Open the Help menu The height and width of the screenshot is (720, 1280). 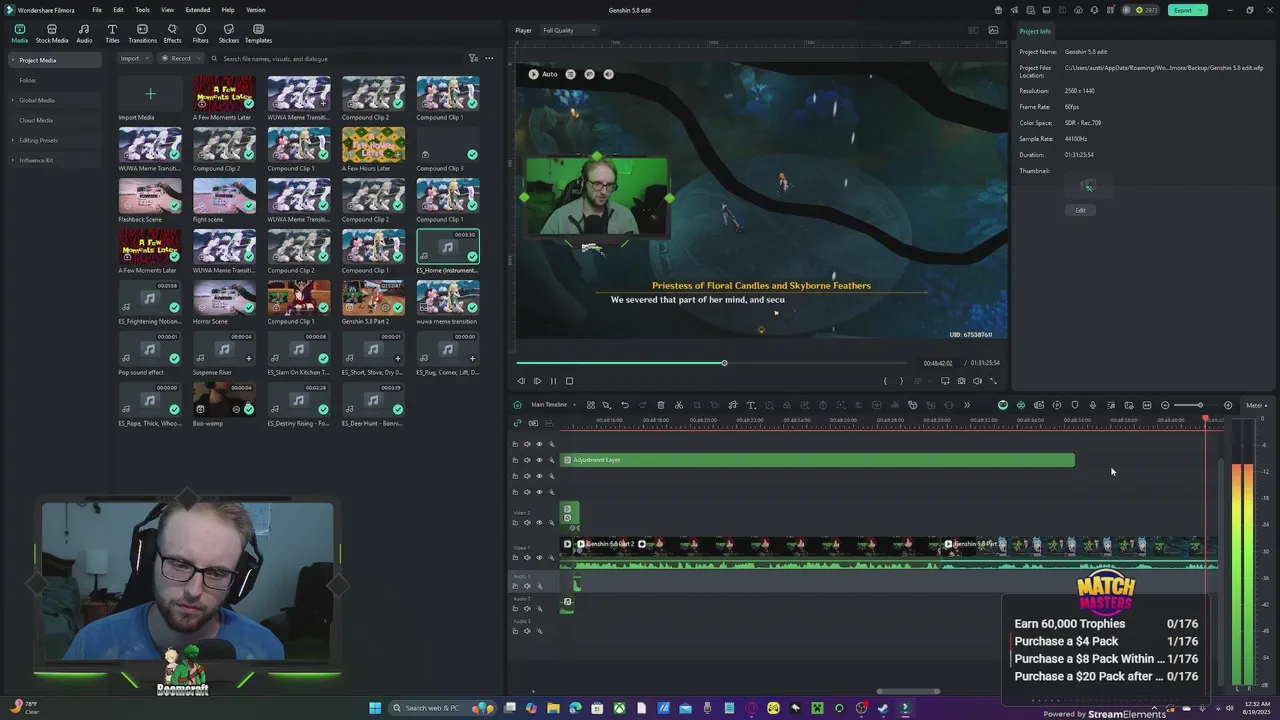(227, 10)
